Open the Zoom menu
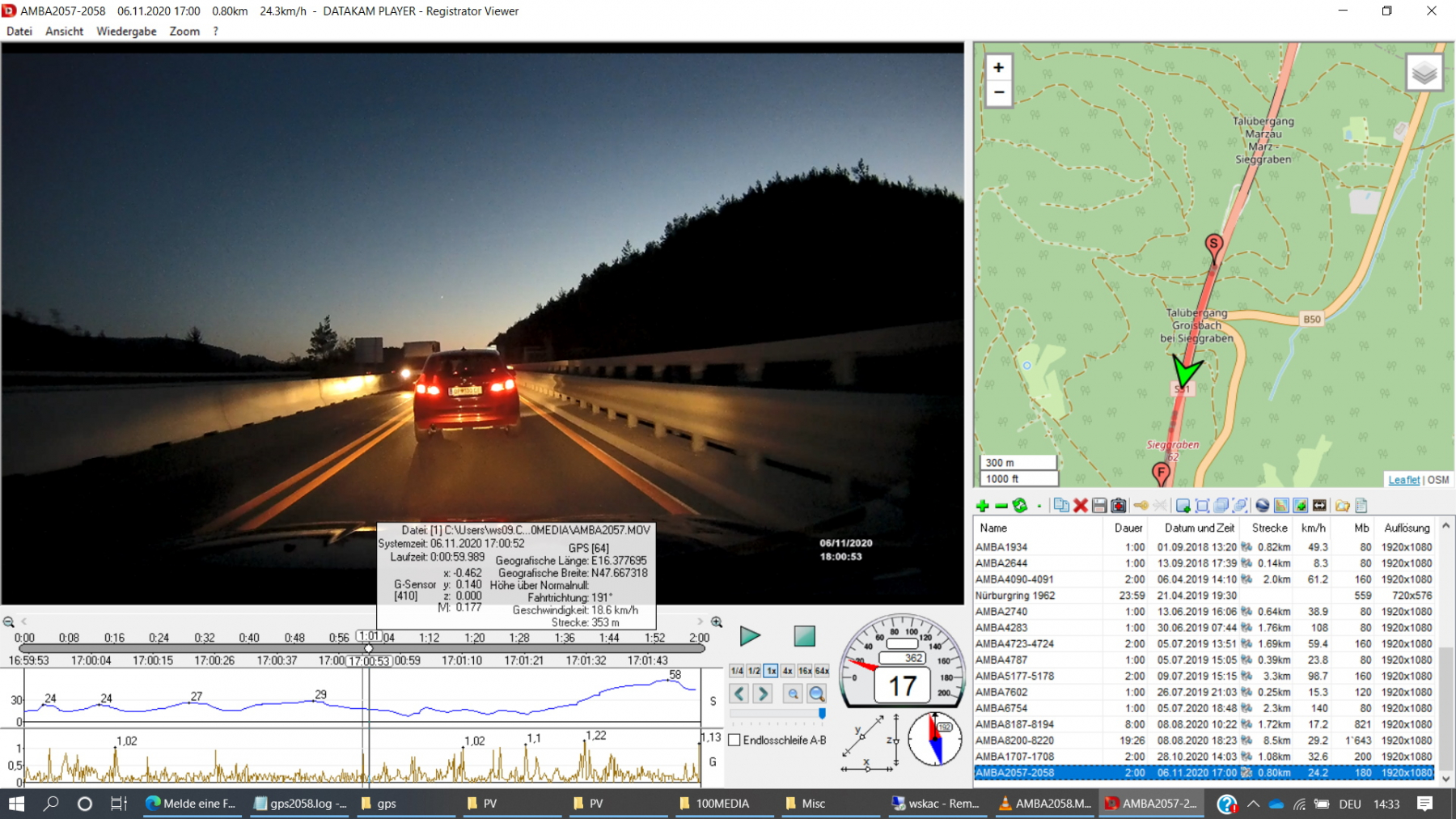 (184, 31)
